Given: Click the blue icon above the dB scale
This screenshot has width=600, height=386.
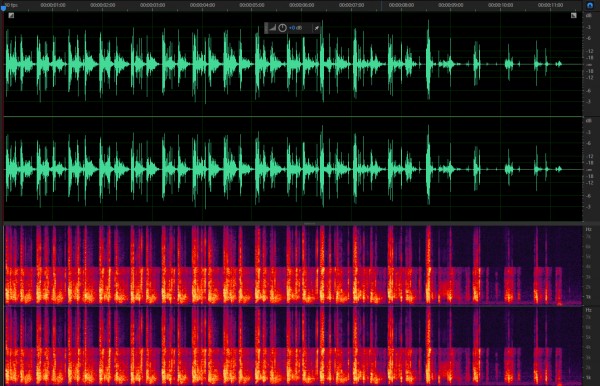Looking at the screenshot, I should pyautogui.click(x=589, y=5).
